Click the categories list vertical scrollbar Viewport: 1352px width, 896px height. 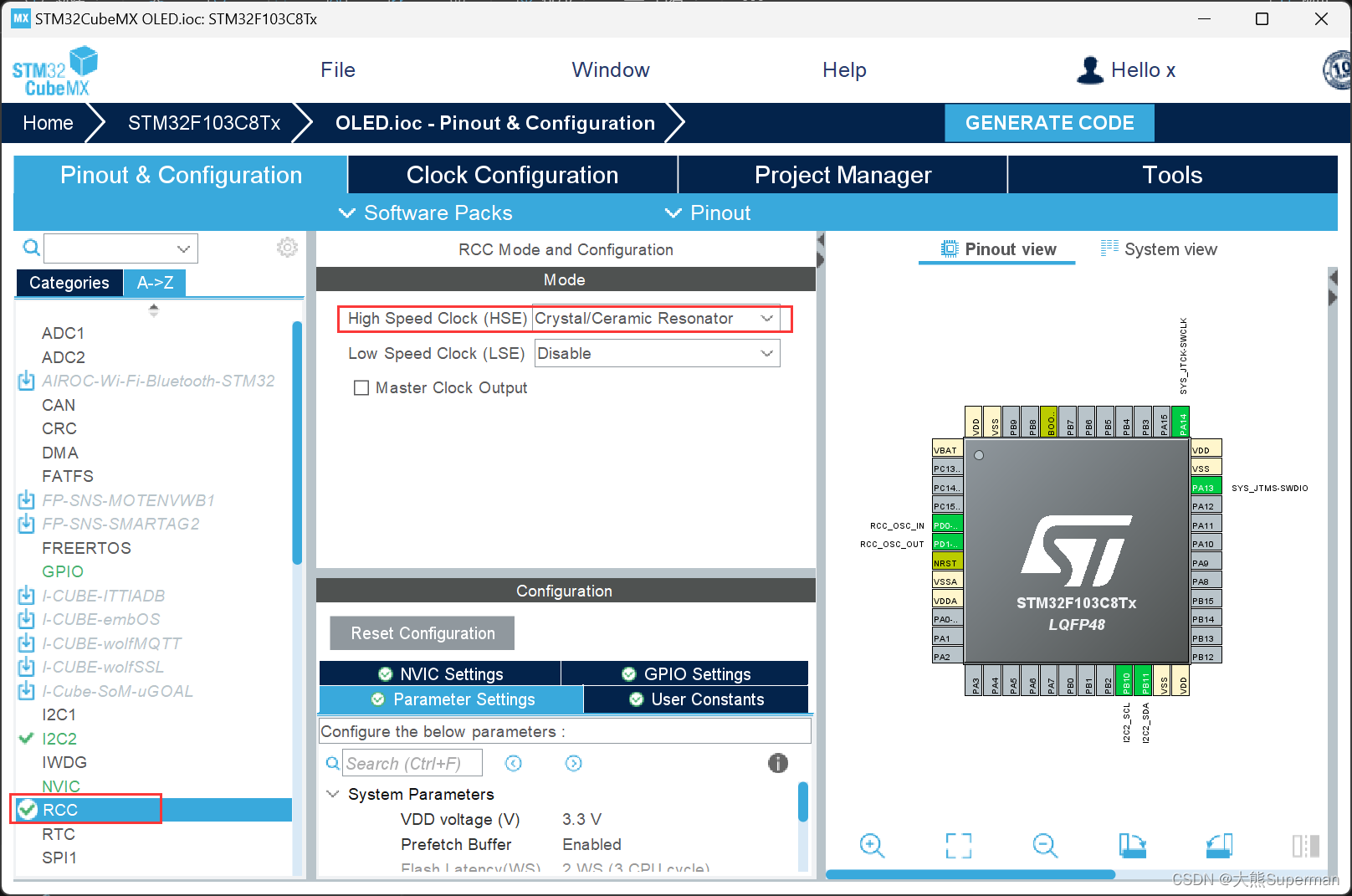pos(297,443)
